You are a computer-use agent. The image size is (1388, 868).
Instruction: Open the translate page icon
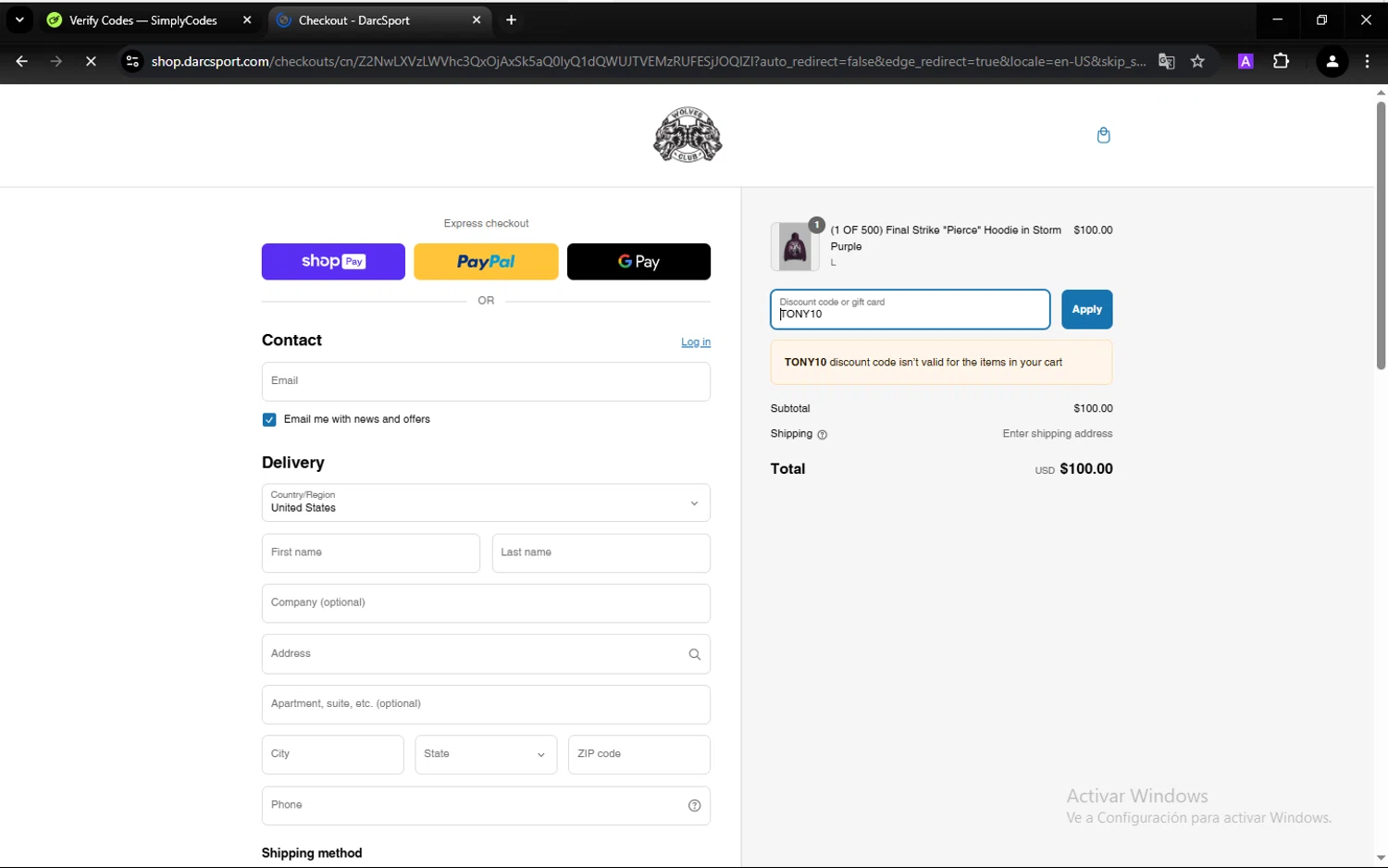[x=1167, y=61]
